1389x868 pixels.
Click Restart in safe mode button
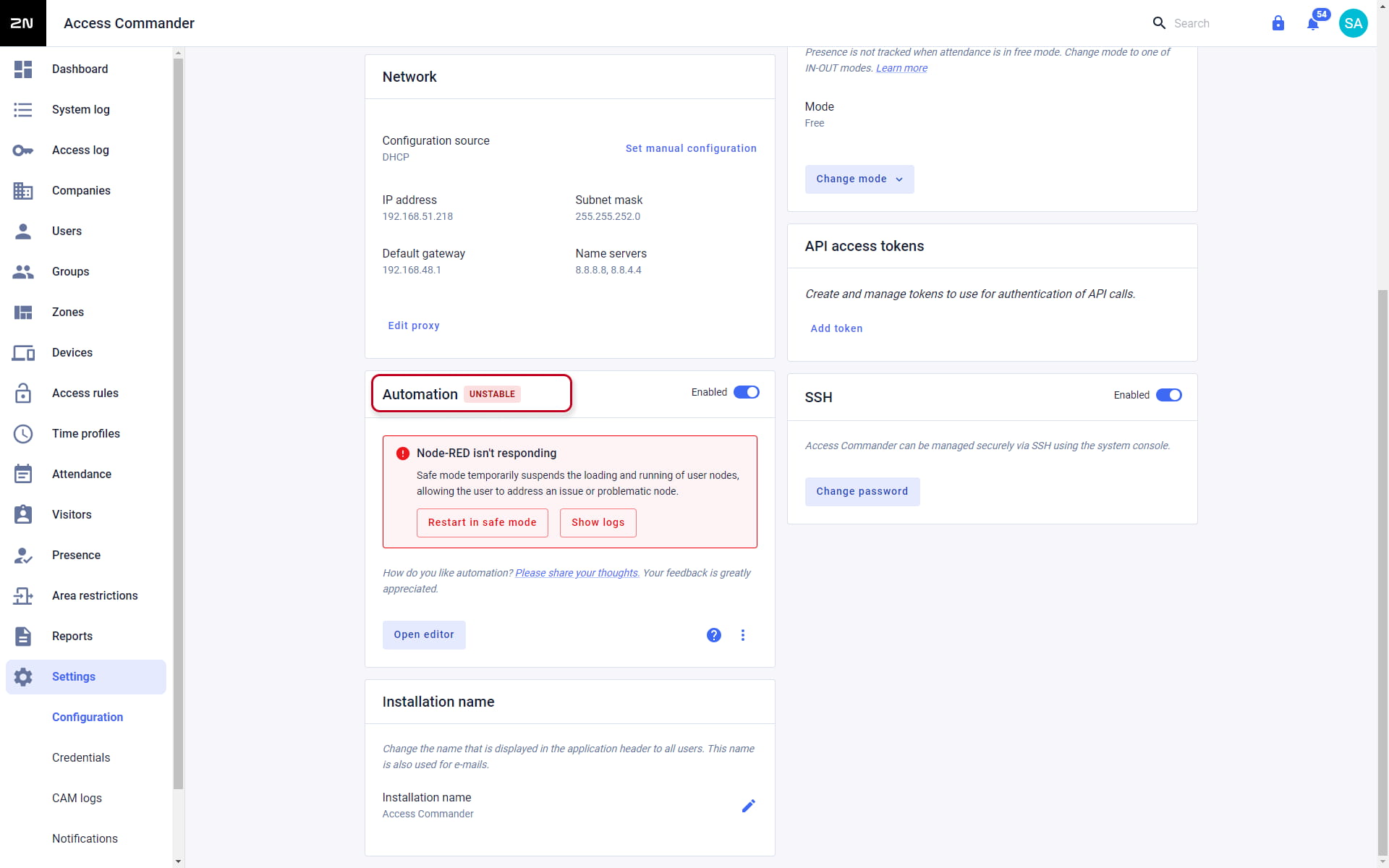coord(483,523)
